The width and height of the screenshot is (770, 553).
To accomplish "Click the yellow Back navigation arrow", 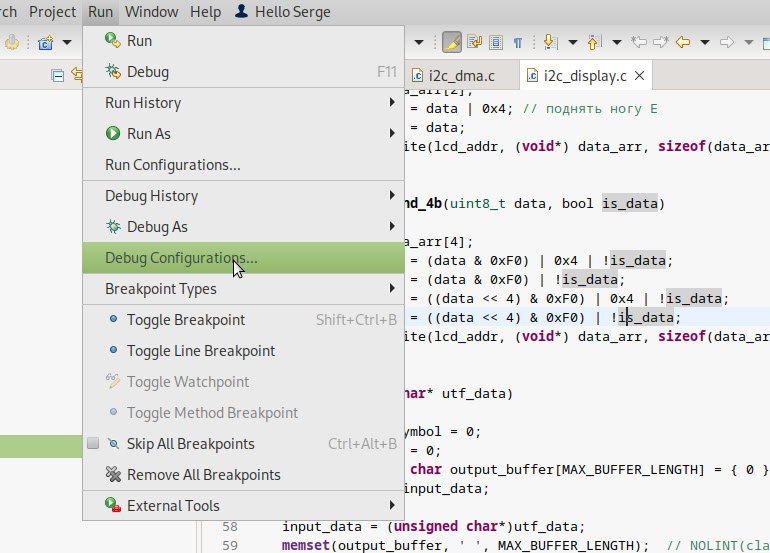I will [x=683, y=42].
